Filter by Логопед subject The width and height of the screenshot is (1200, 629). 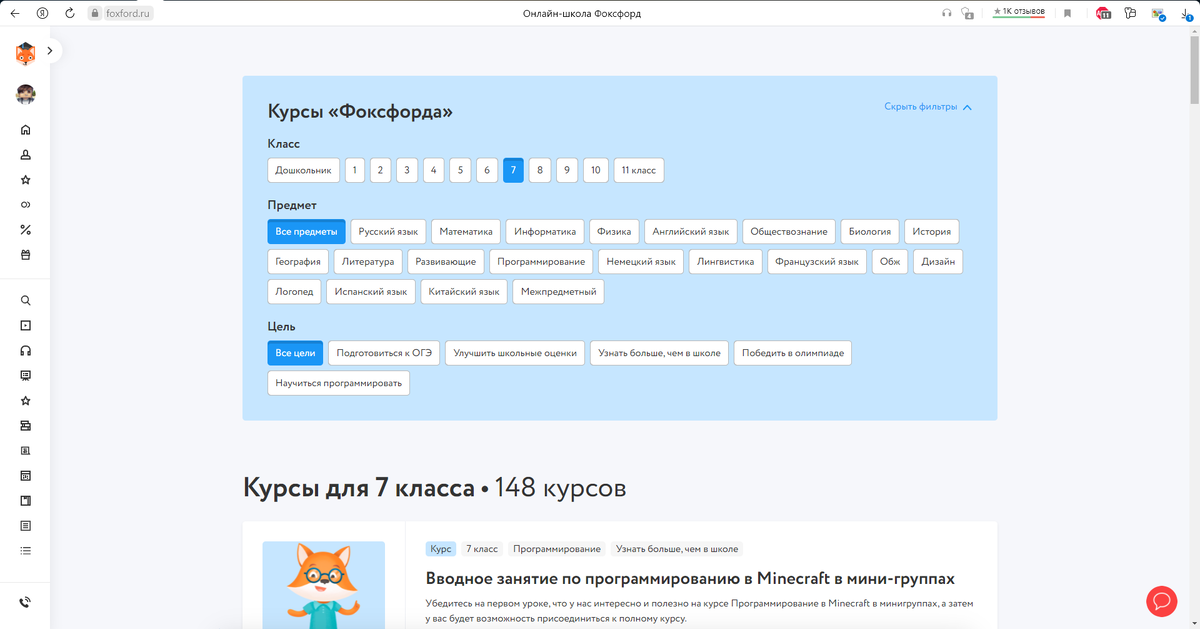[x=295, y=292]
